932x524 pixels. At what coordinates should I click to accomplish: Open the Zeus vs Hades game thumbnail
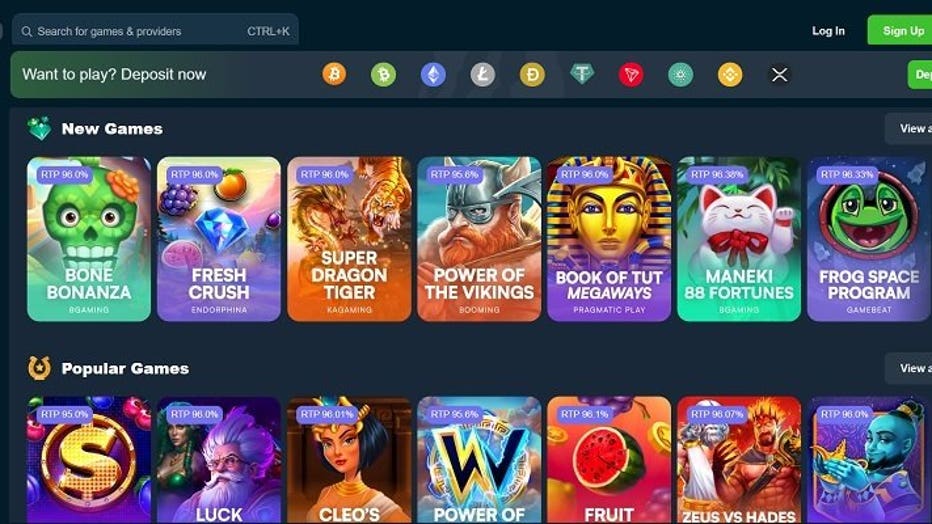(x=739, y=460)
